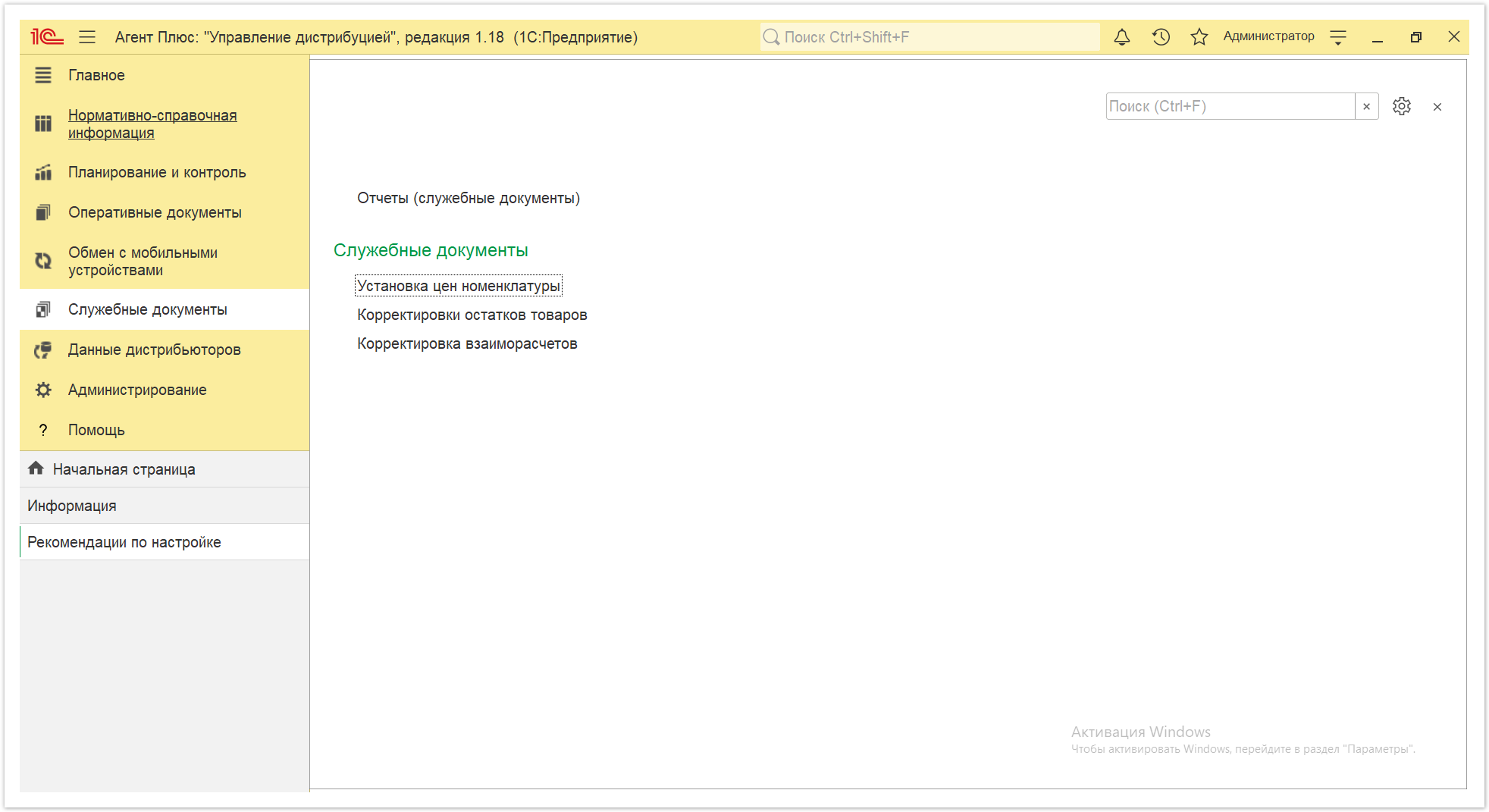Focus the Поиск (Ctrl+F) field in panel
Screen dimensions: 1489x812
pos(1230,106)
